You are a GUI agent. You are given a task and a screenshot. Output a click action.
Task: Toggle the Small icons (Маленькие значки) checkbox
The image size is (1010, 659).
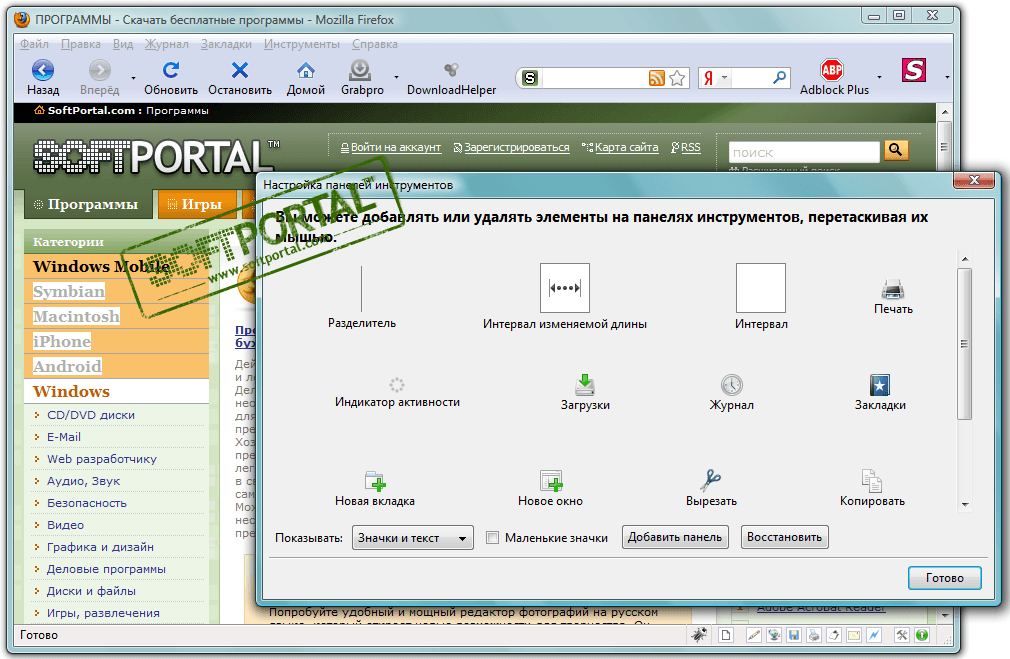pos(493,537)
